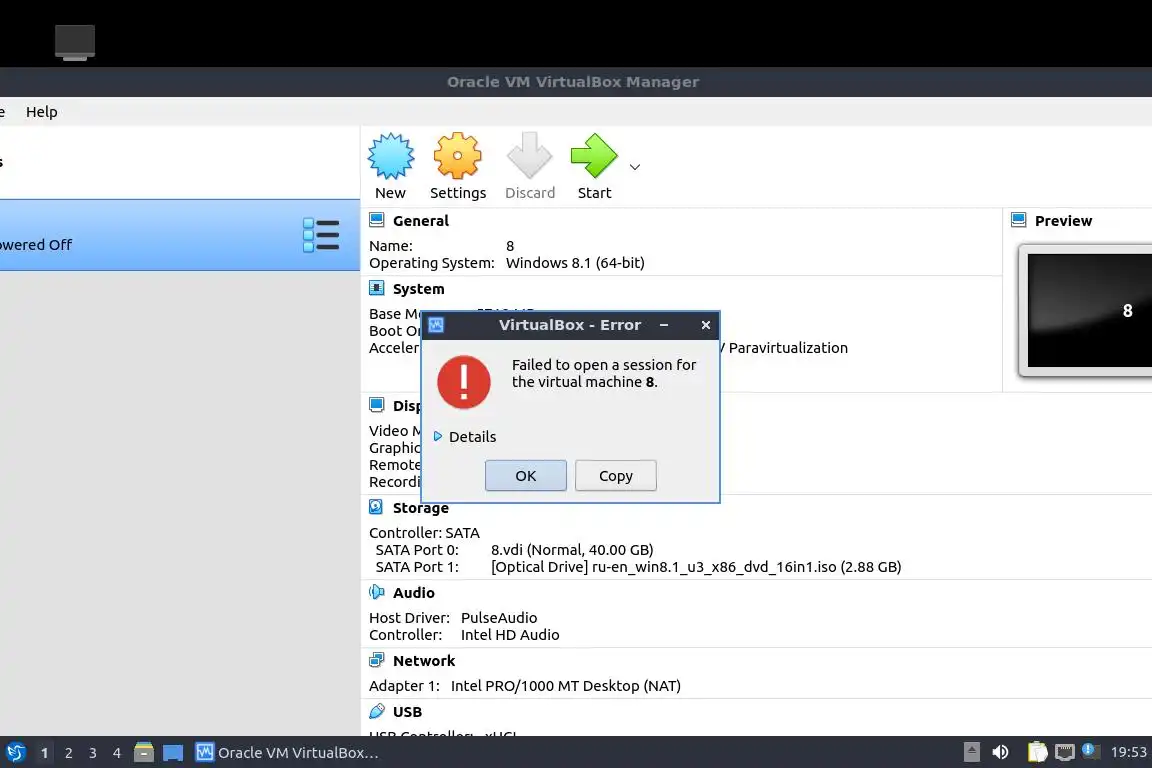Click the removable media eject tray icon
Image resolution: width=1152 pixels, height=768 pixels.
point(971,752)
